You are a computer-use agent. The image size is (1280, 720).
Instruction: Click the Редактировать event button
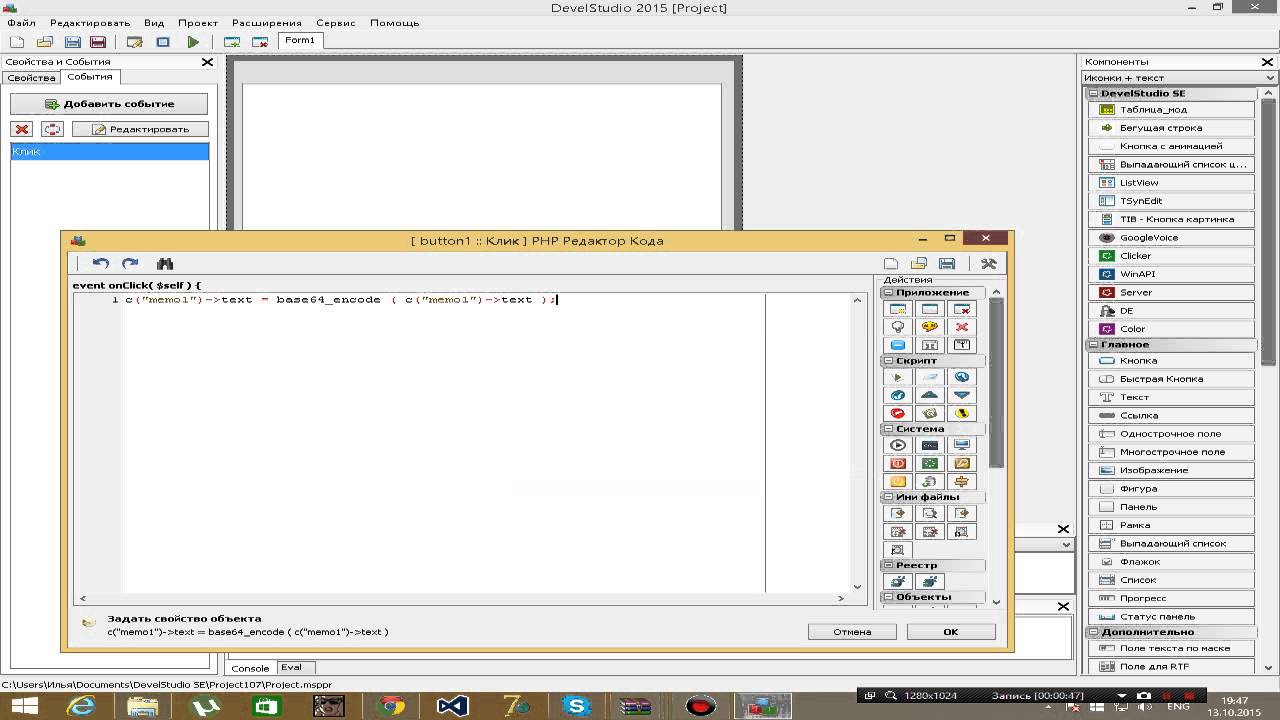140,129
